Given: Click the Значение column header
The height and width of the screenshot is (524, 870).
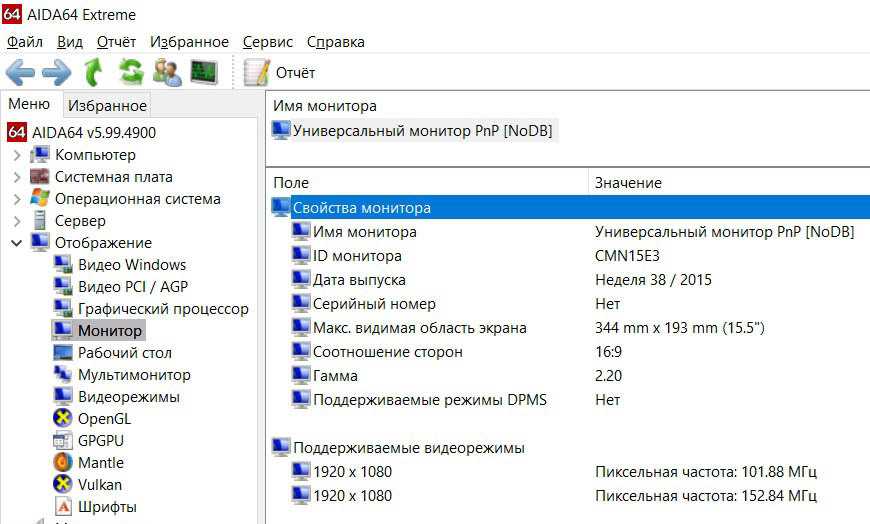Looking at the screenshot, I should click(x=628, y=183).
